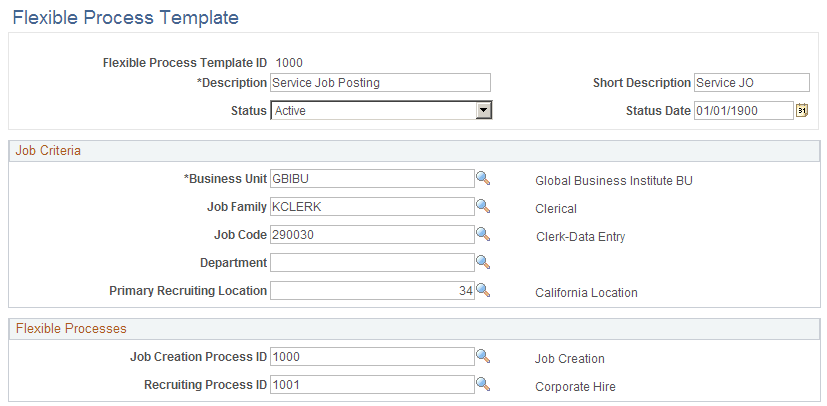Click the empty Department field
827x406 pixels.
click(x=372, y=263)
